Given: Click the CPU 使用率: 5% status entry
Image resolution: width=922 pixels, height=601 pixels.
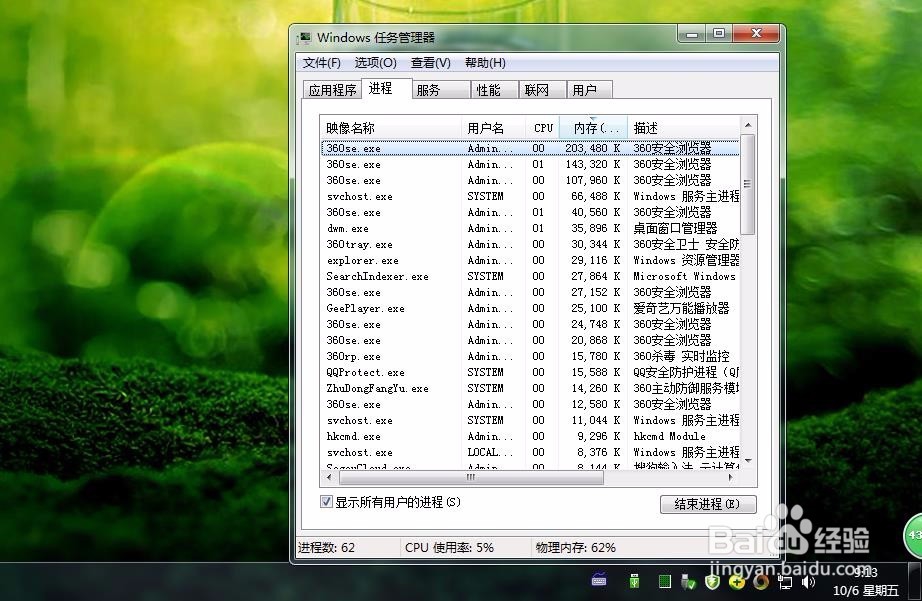Looking at the screenshot, I should 449,547.
